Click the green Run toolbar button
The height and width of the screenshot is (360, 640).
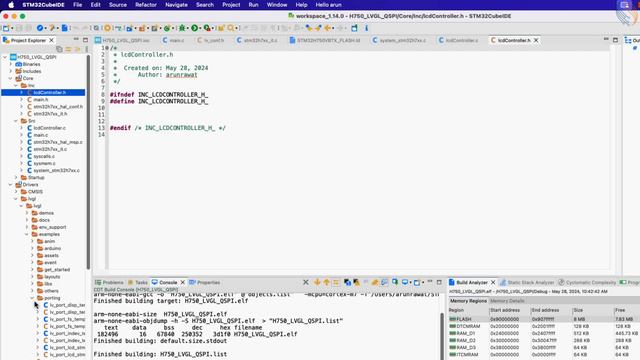click(195, 28)
